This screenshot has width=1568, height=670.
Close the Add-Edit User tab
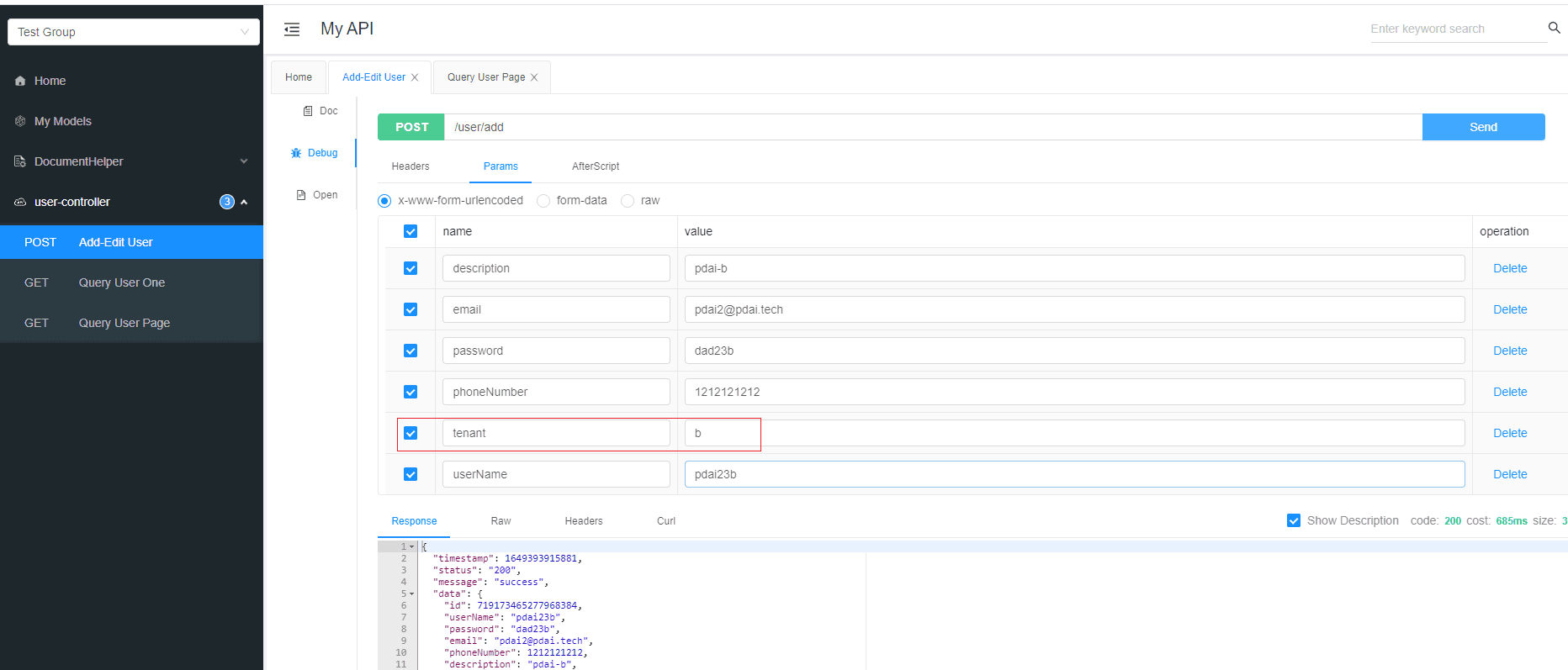click(415, 77)
